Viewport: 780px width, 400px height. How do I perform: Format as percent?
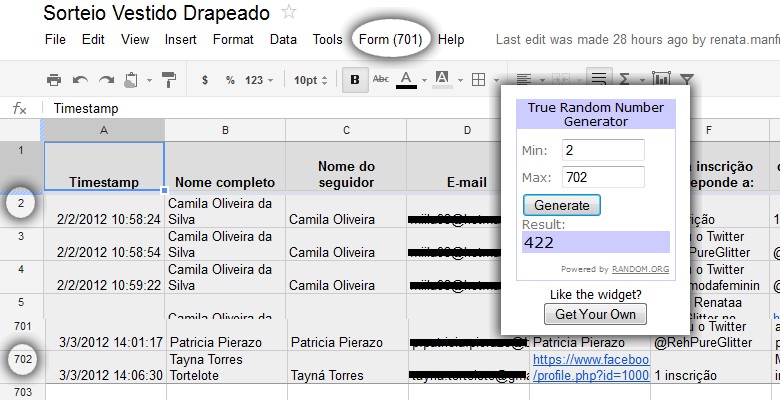pyautogui.click(x=230, y=80)
